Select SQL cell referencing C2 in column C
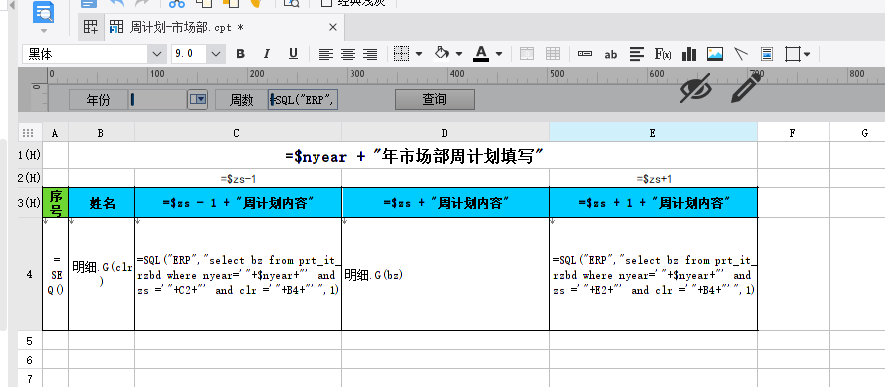This screenshot has height=387, width=885. 238,275
